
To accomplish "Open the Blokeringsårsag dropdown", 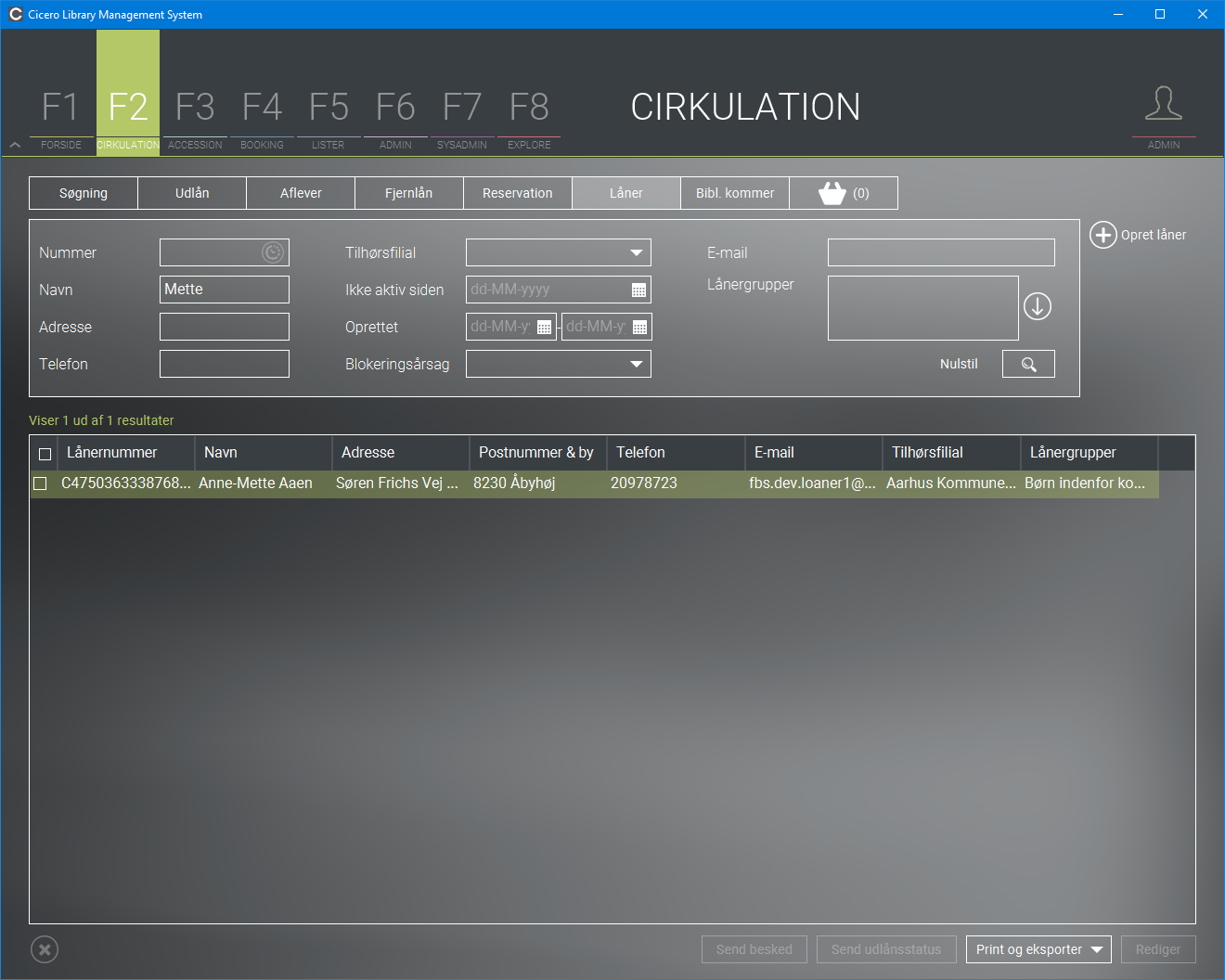I will [x=636, y=364].
